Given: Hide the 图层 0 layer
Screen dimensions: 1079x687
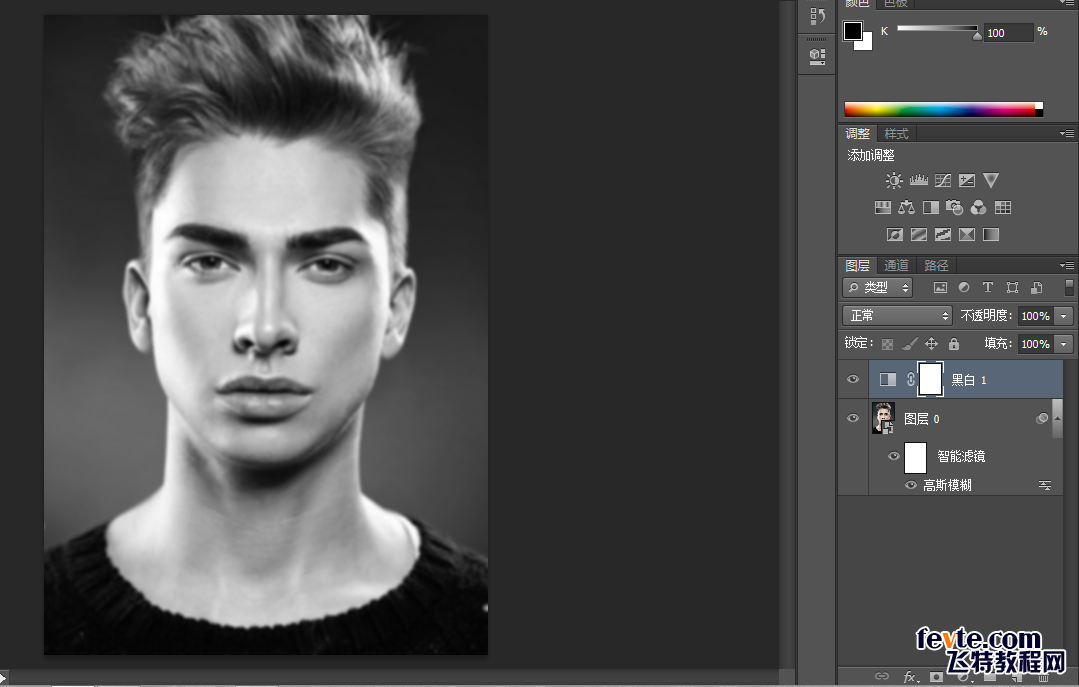Looking at the screenshot, I should pyautogui.click(x=853, y=419).
